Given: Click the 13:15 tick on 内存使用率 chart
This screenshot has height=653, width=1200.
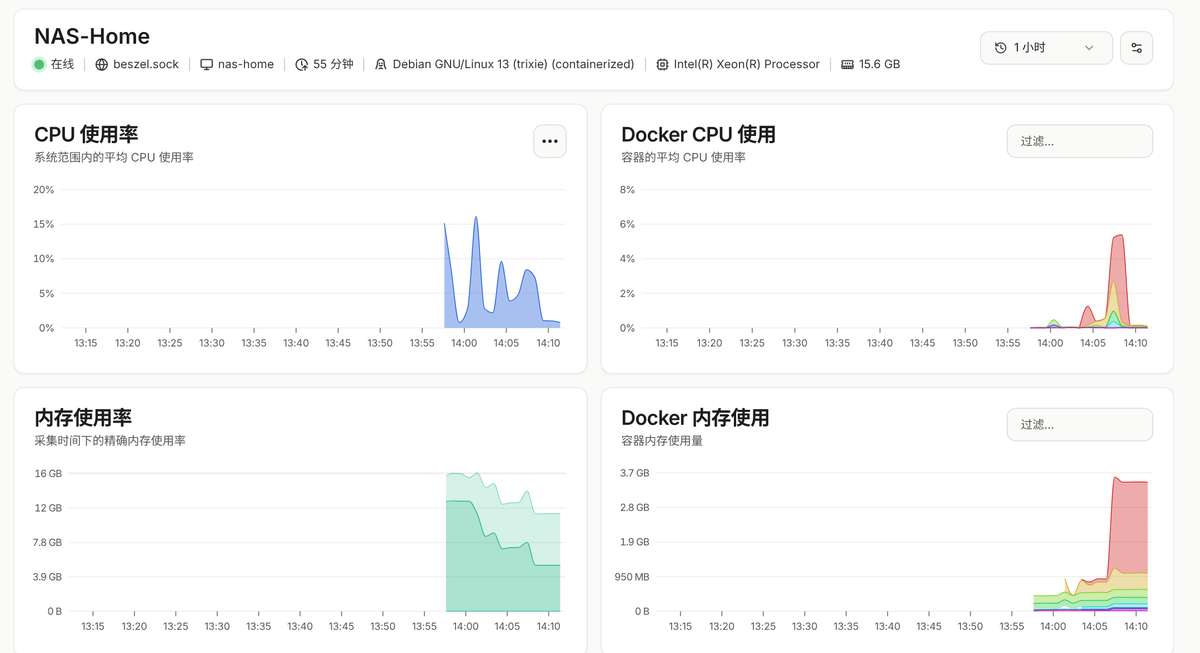Looking at the screenshot, I should 92,626.
